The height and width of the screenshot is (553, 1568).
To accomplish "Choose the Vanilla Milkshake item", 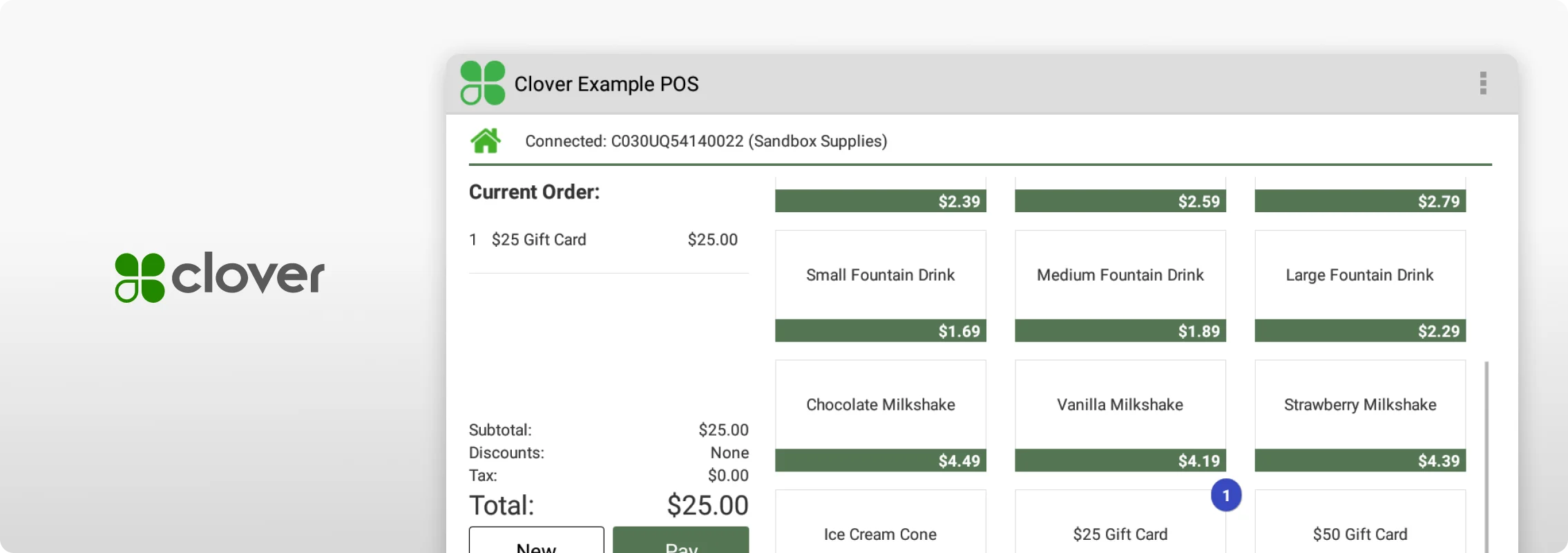I will 1120,415.
